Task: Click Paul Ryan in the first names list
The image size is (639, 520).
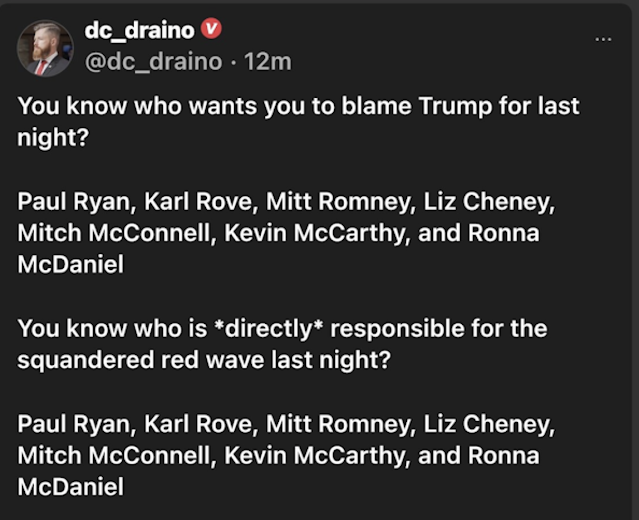Action: (74, 202)
